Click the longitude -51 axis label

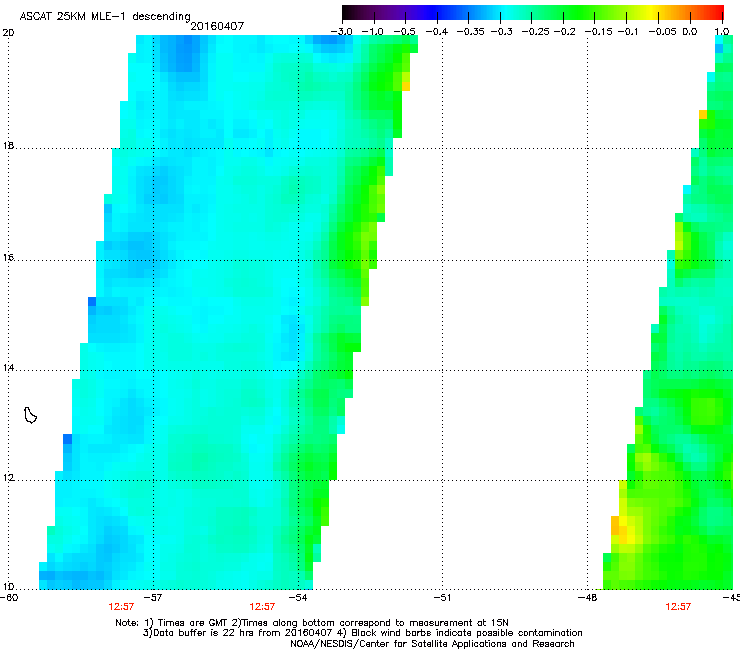[x=442, y=598]
